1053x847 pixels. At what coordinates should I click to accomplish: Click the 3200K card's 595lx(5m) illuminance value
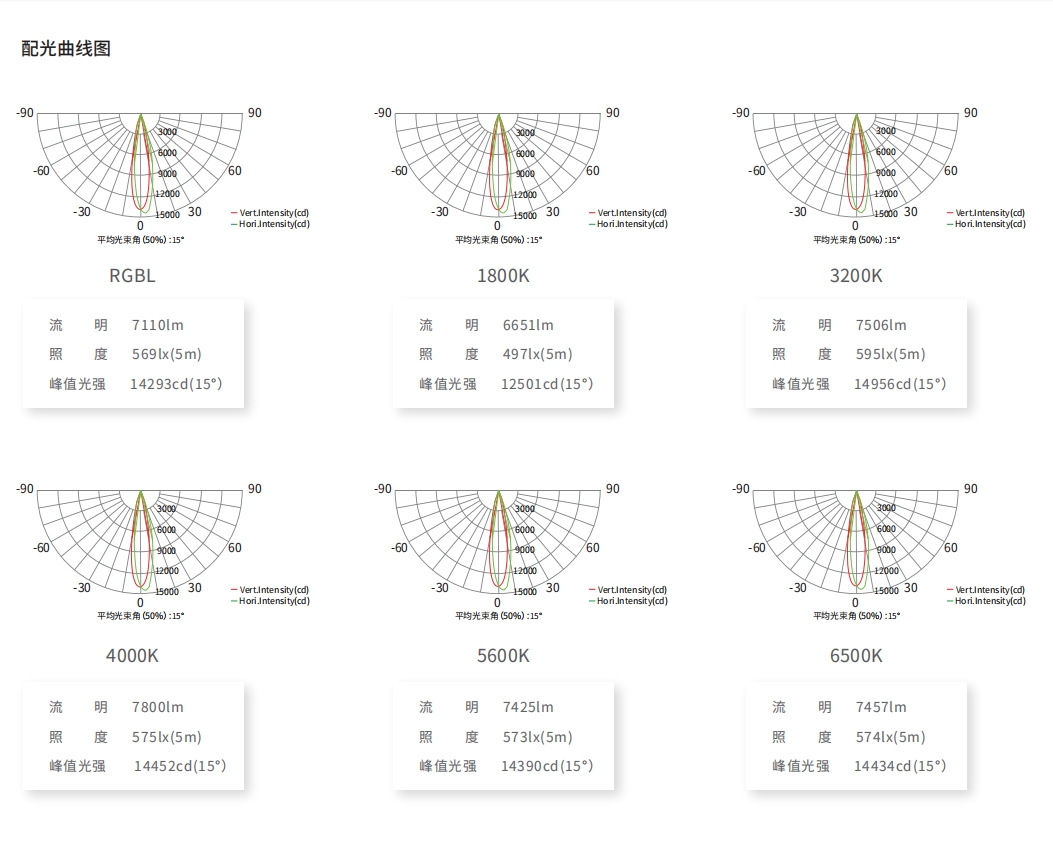click(890, 354)
